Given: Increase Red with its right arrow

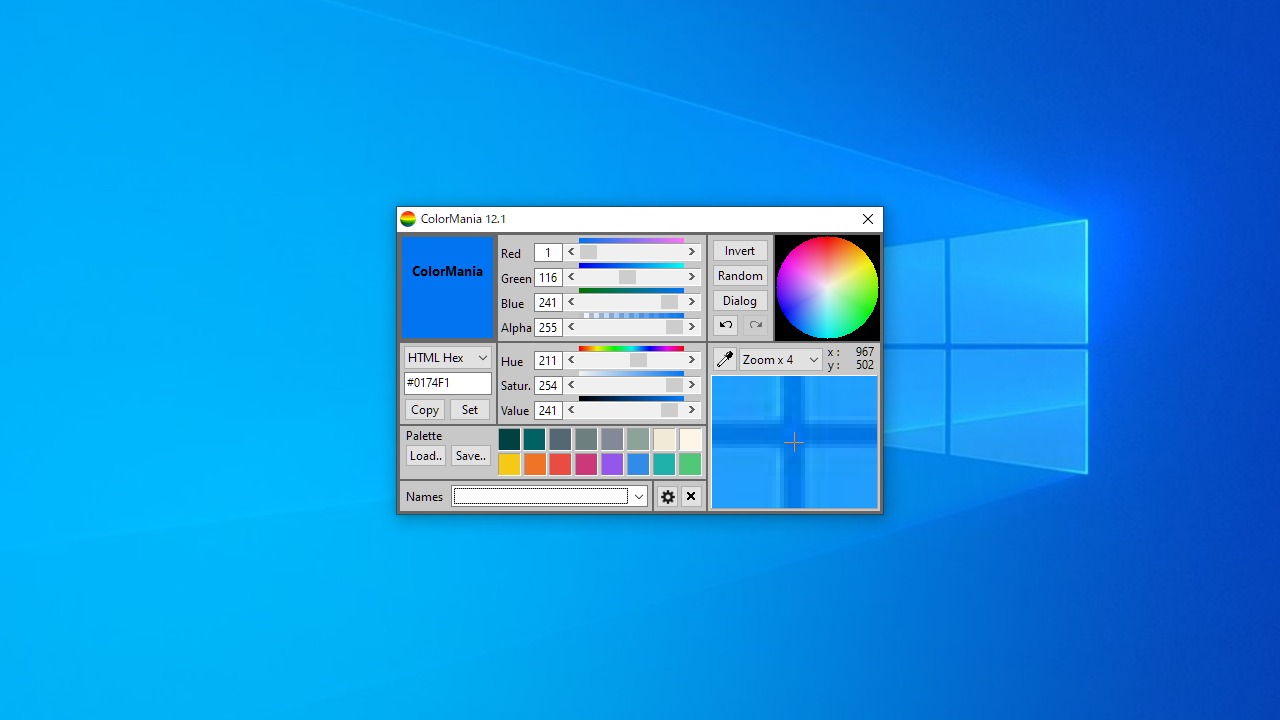Looking at the screenshot, I should (x=691, y=252).
